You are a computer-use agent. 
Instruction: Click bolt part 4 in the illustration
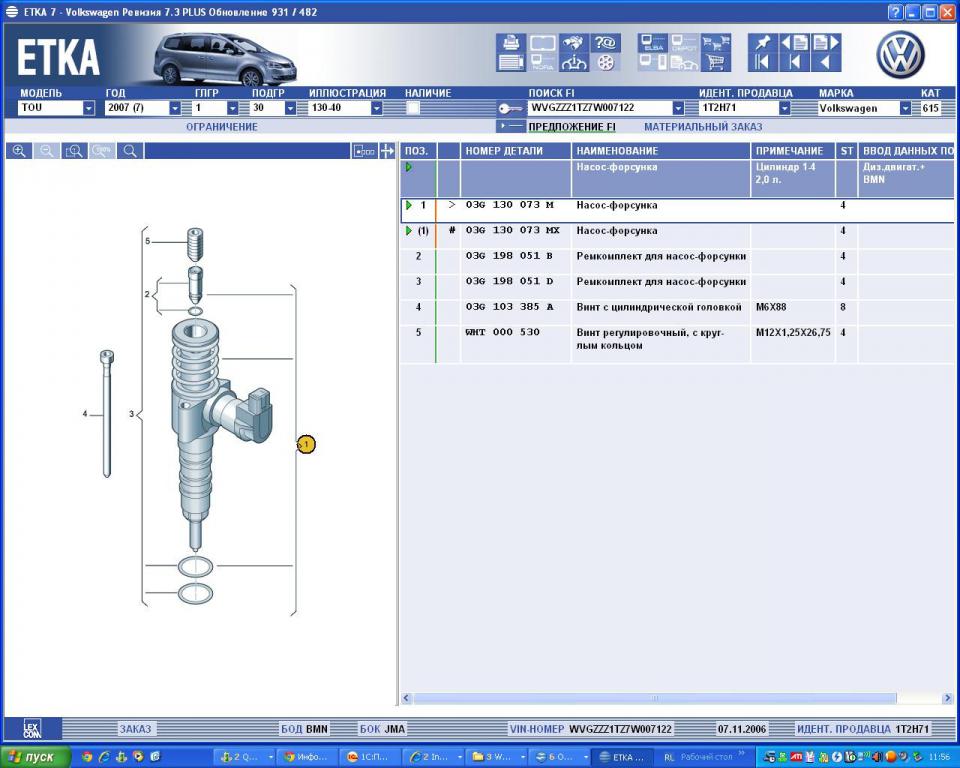pos(107,414)
